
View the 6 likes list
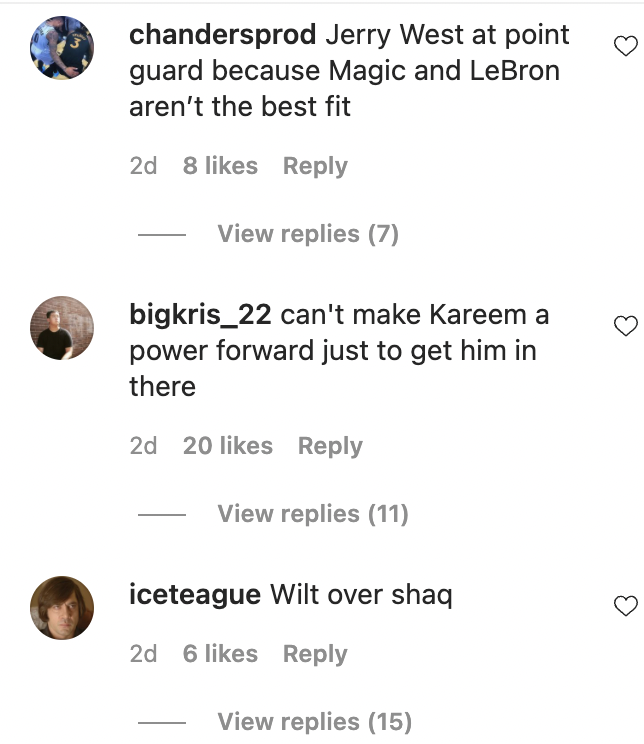click(x=220, y=654)
